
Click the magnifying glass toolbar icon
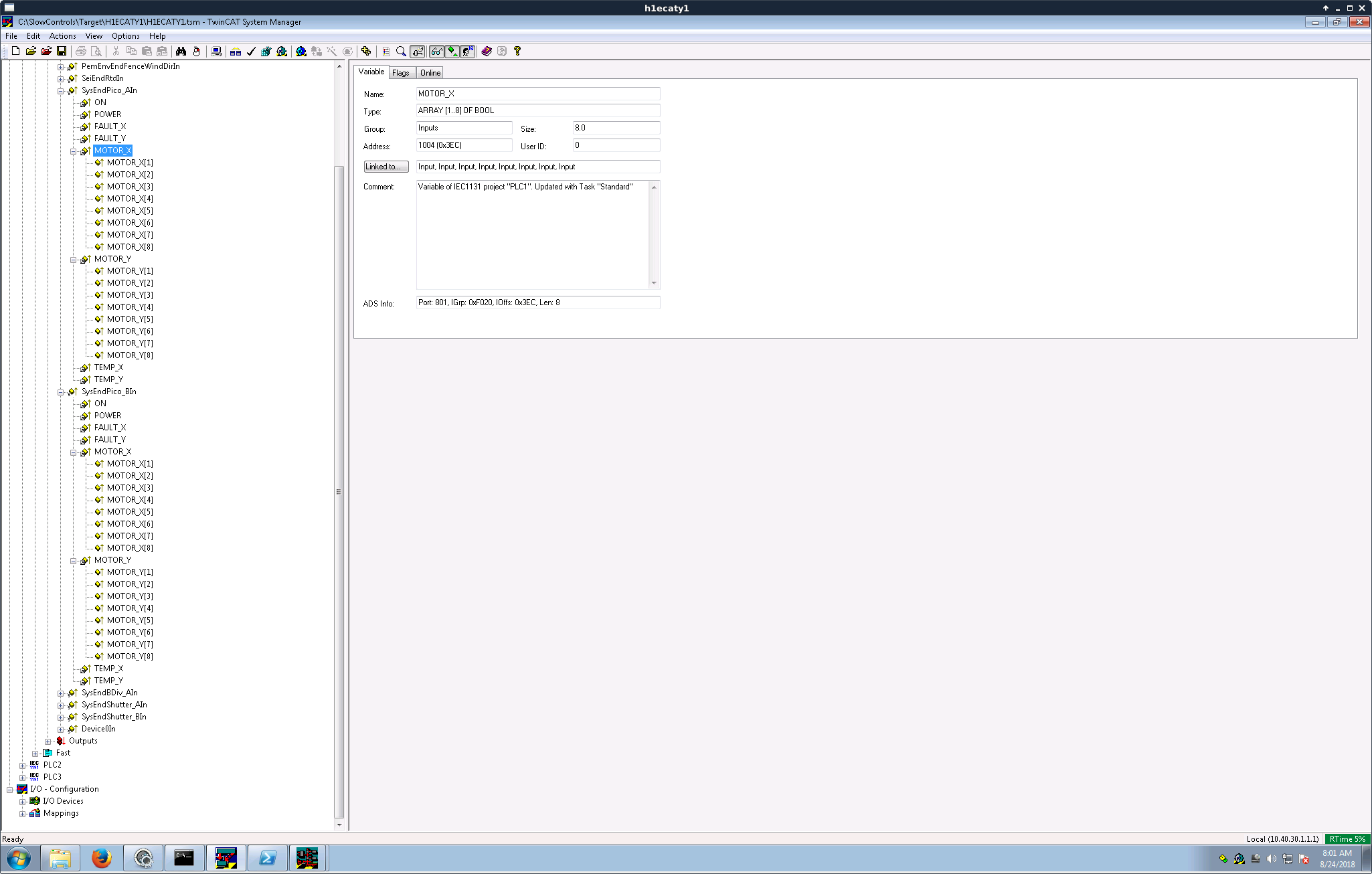click(x=401, y=52)
